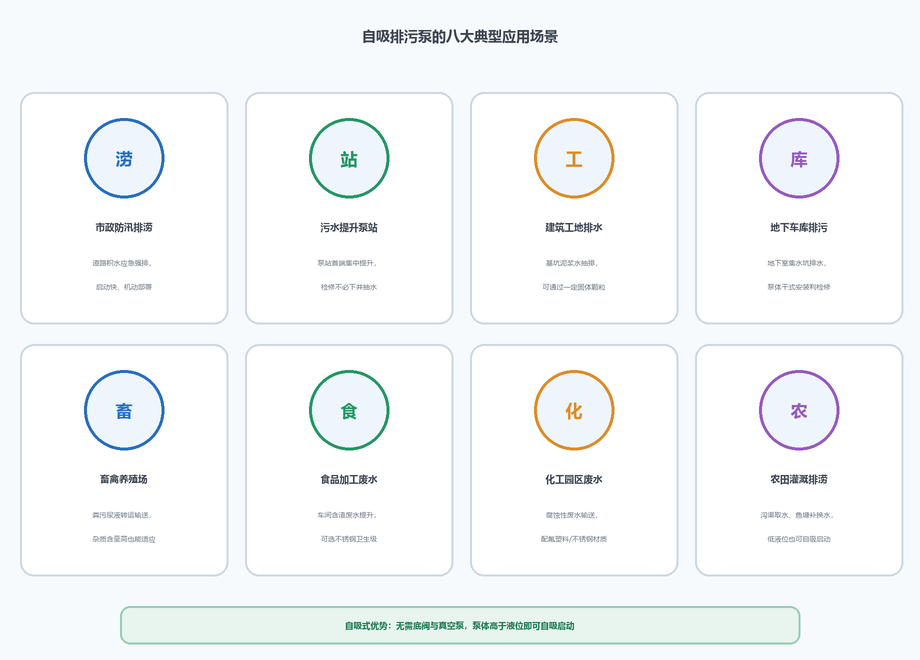
Task: Select the card title 食品加工废水
Action: coord(349,479)
